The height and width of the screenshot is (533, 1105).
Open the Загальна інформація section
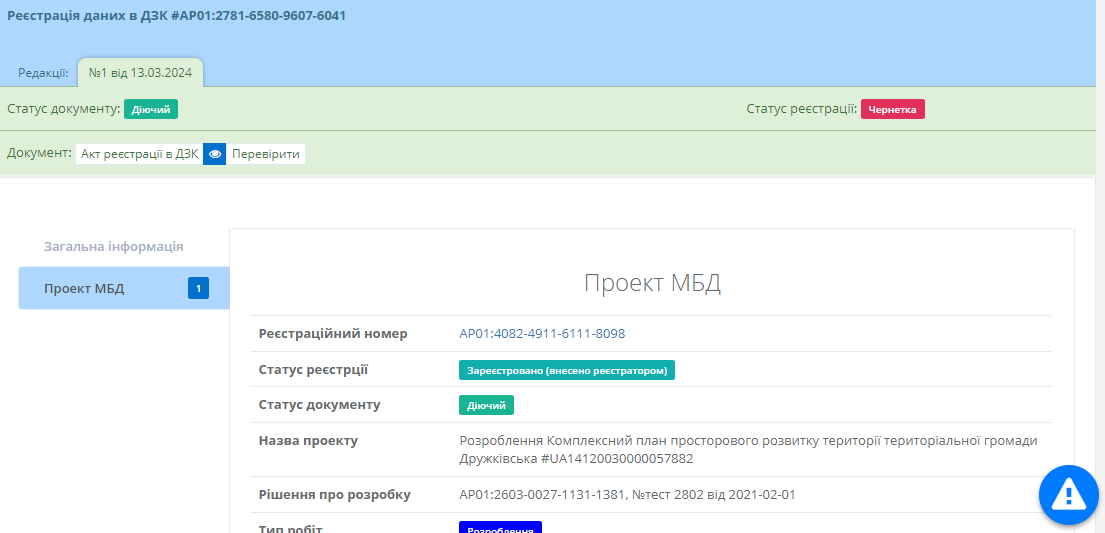(x=113, y=246)
